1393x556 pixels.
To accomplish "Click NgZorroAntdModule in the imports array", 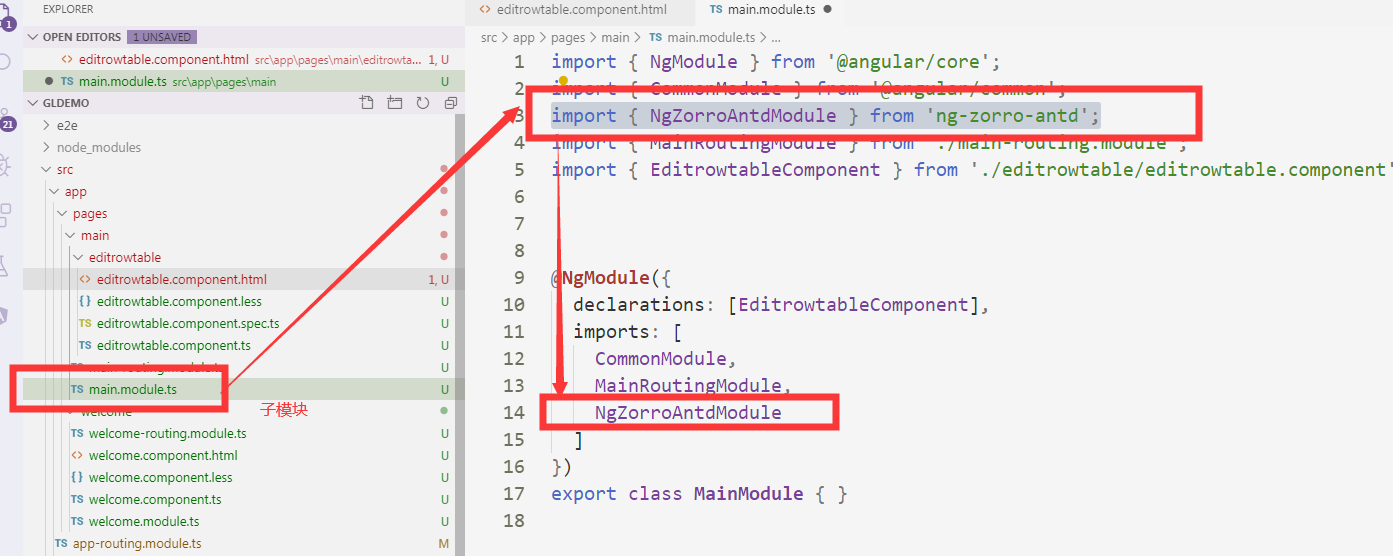I will [x=688, y=413].
